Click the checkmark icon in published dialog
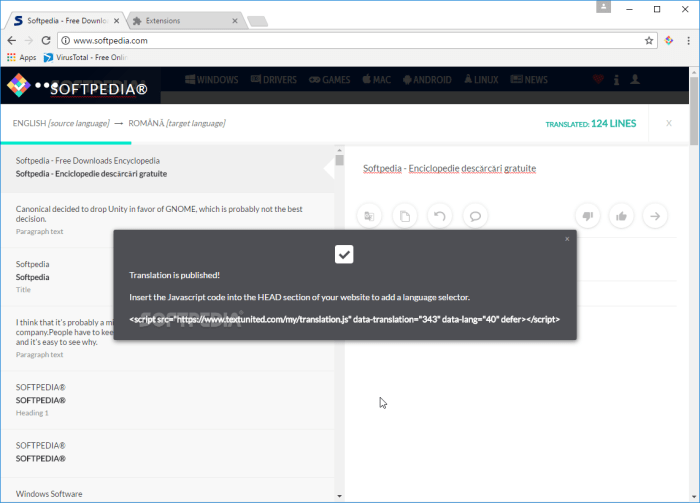This screenshot has height=503, width=700. click(344, 254)
